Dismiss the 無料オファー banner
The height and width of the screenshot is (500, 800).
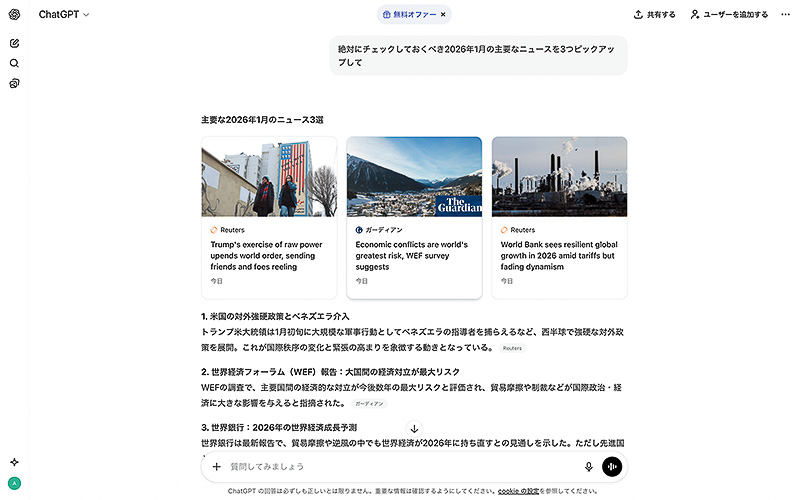(x=443, y=15)
